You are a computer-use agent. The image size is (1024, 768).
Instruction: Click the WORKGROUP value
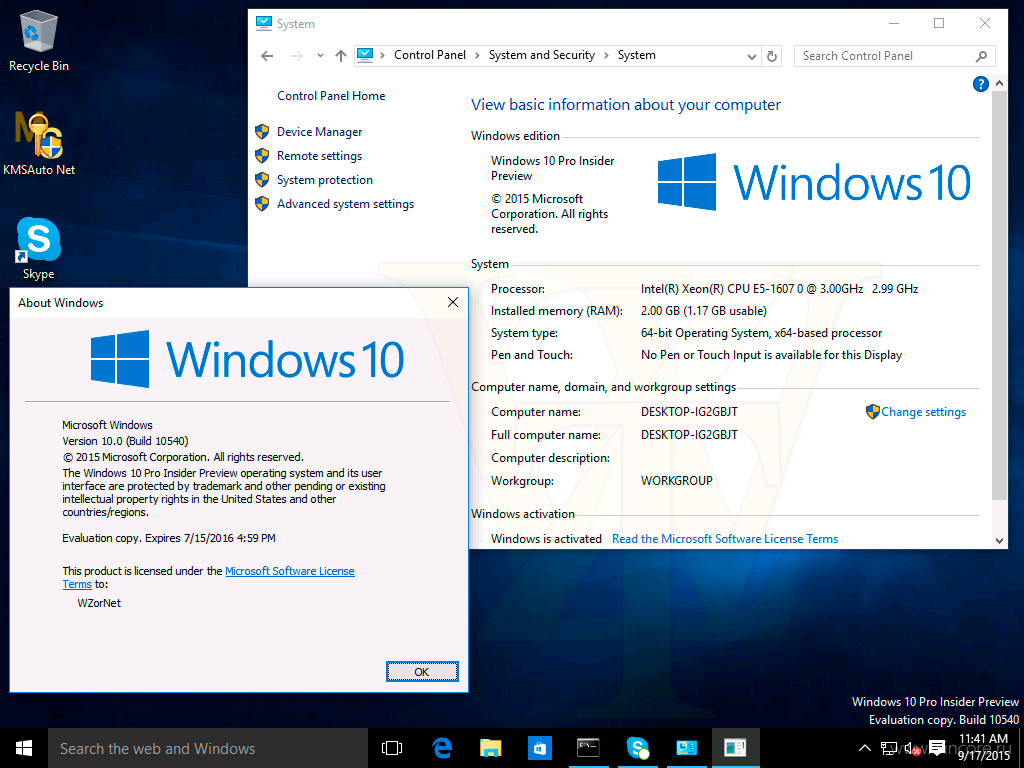pos(677,481)
